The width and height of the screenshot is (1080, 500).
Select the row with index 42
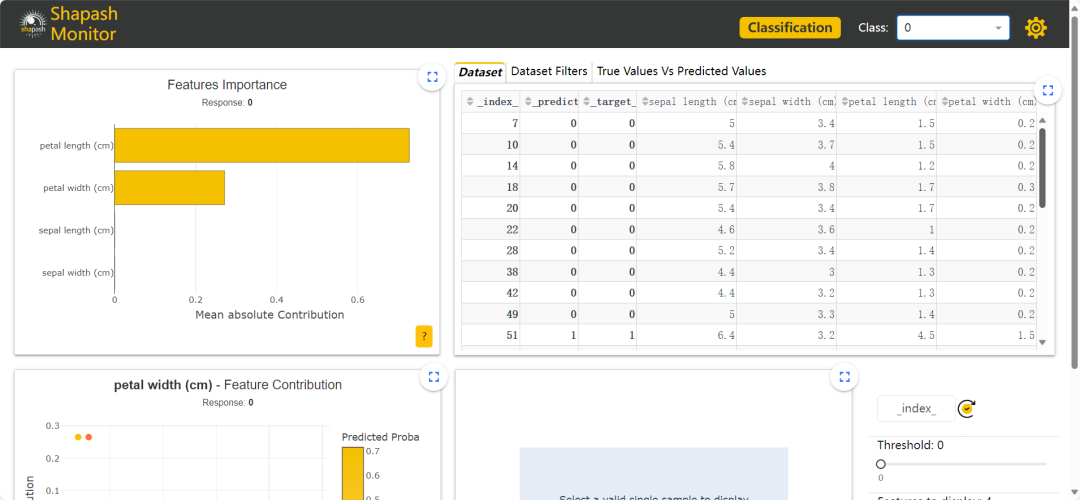coord(749,293)
